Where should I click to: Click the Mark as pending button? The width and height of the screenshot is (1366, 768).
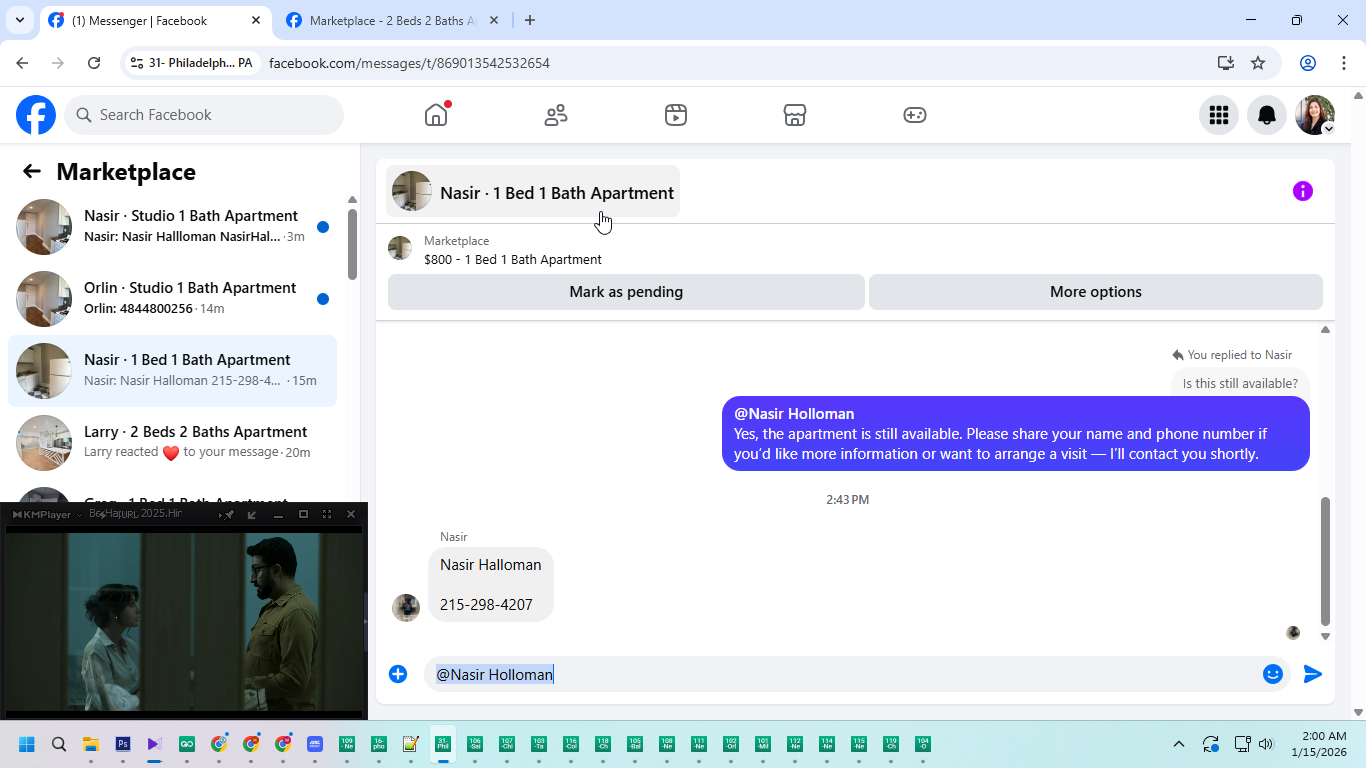click(626, 292)
